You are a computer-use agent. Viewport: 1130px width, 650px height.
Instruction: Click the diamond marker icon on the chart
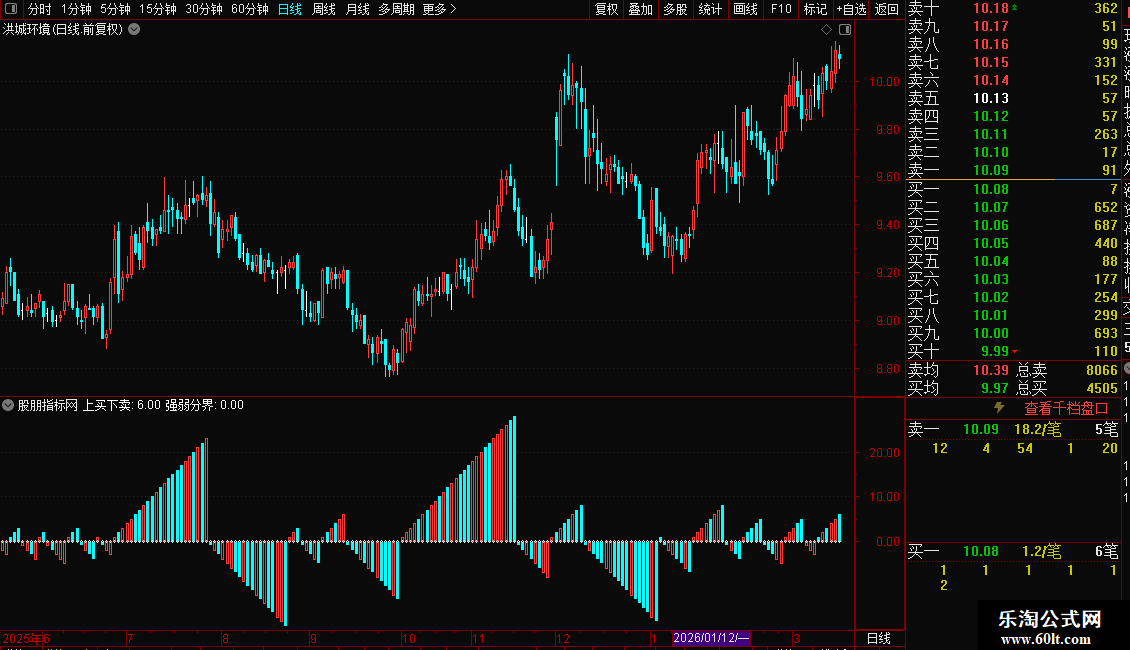click(x=827, y=30)
